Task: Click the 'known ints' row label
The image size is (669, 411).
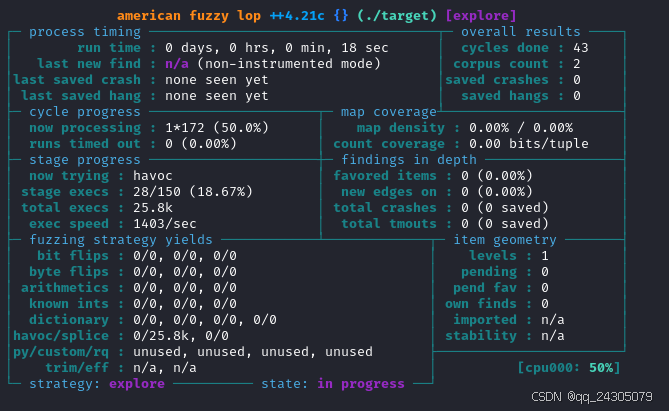Action: [69, 304]
